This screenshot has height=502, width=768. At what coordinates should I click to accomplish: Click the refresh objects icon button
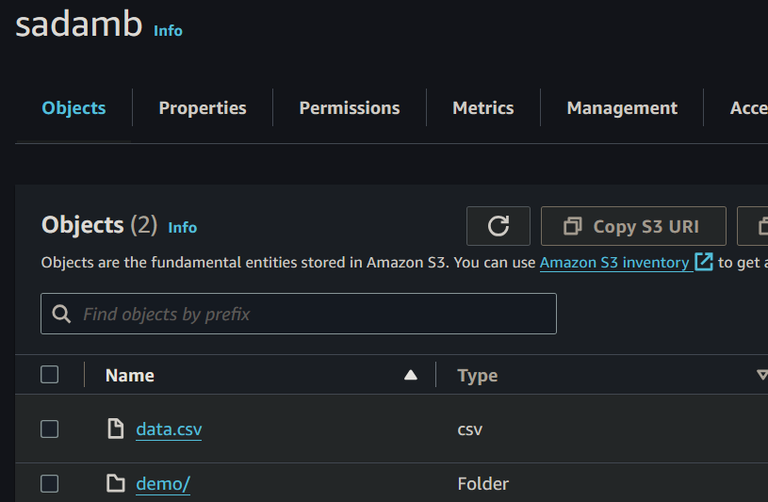tap(498, 226)
